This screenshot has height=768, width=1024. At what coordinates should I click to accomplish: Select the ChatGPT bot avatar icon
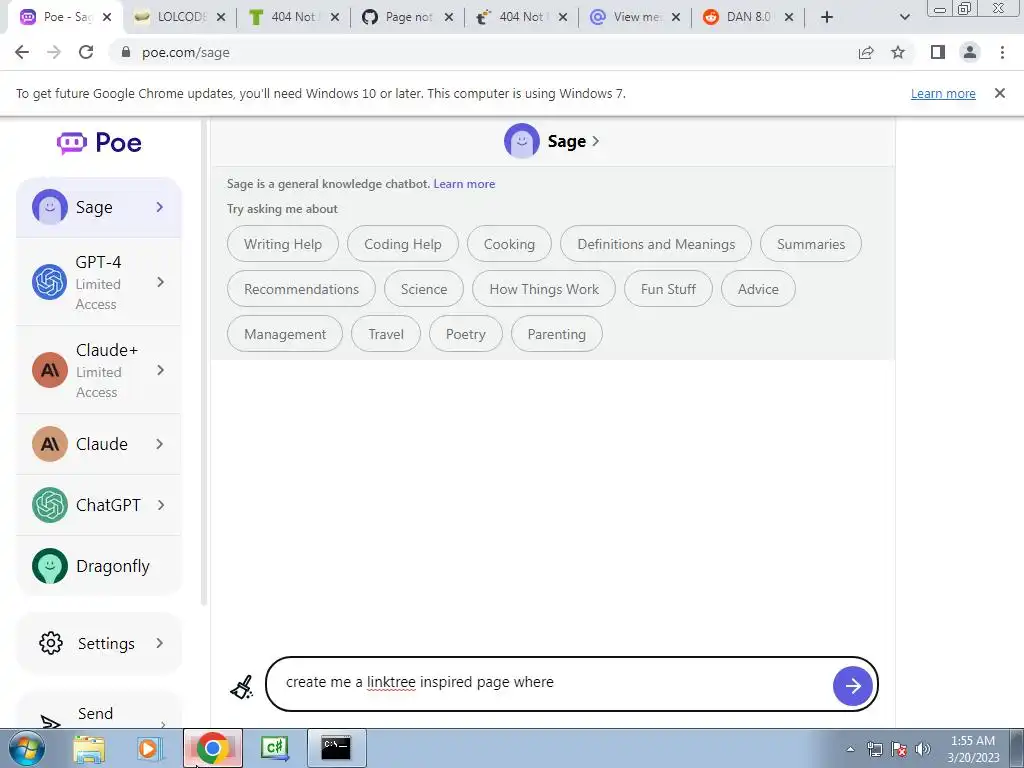tap(50, 505)
